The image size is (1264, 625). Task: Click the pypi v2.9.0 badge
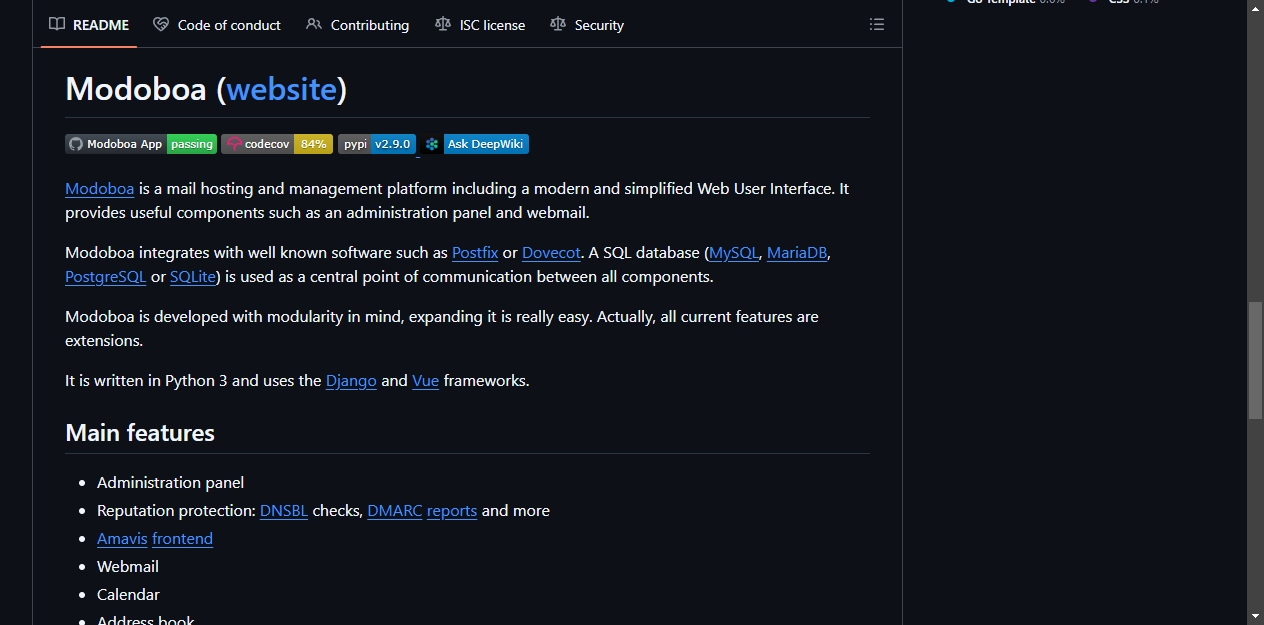pos(377,144)
